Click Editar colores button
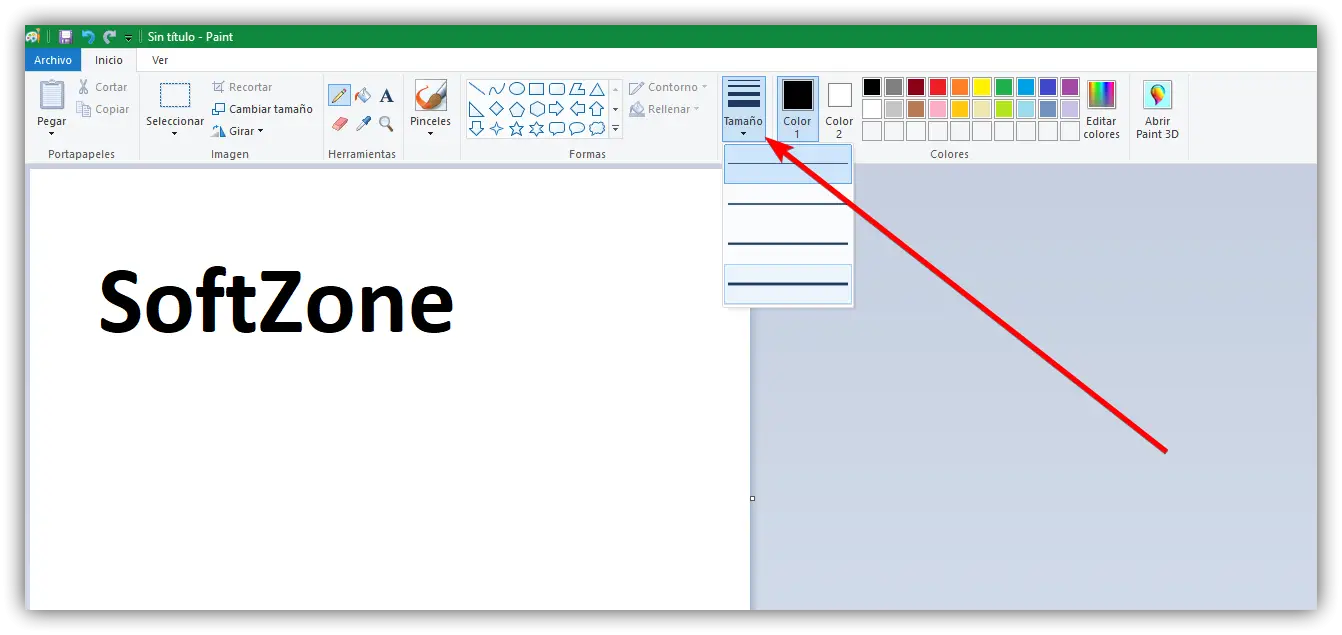 pos(1101,110)
